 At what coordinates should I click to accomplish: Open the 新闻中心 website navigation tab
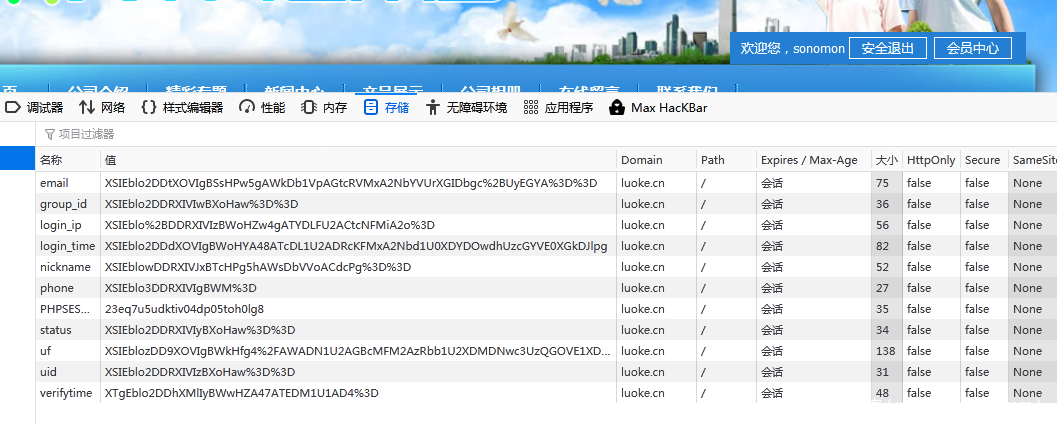(x=293, y=88)
